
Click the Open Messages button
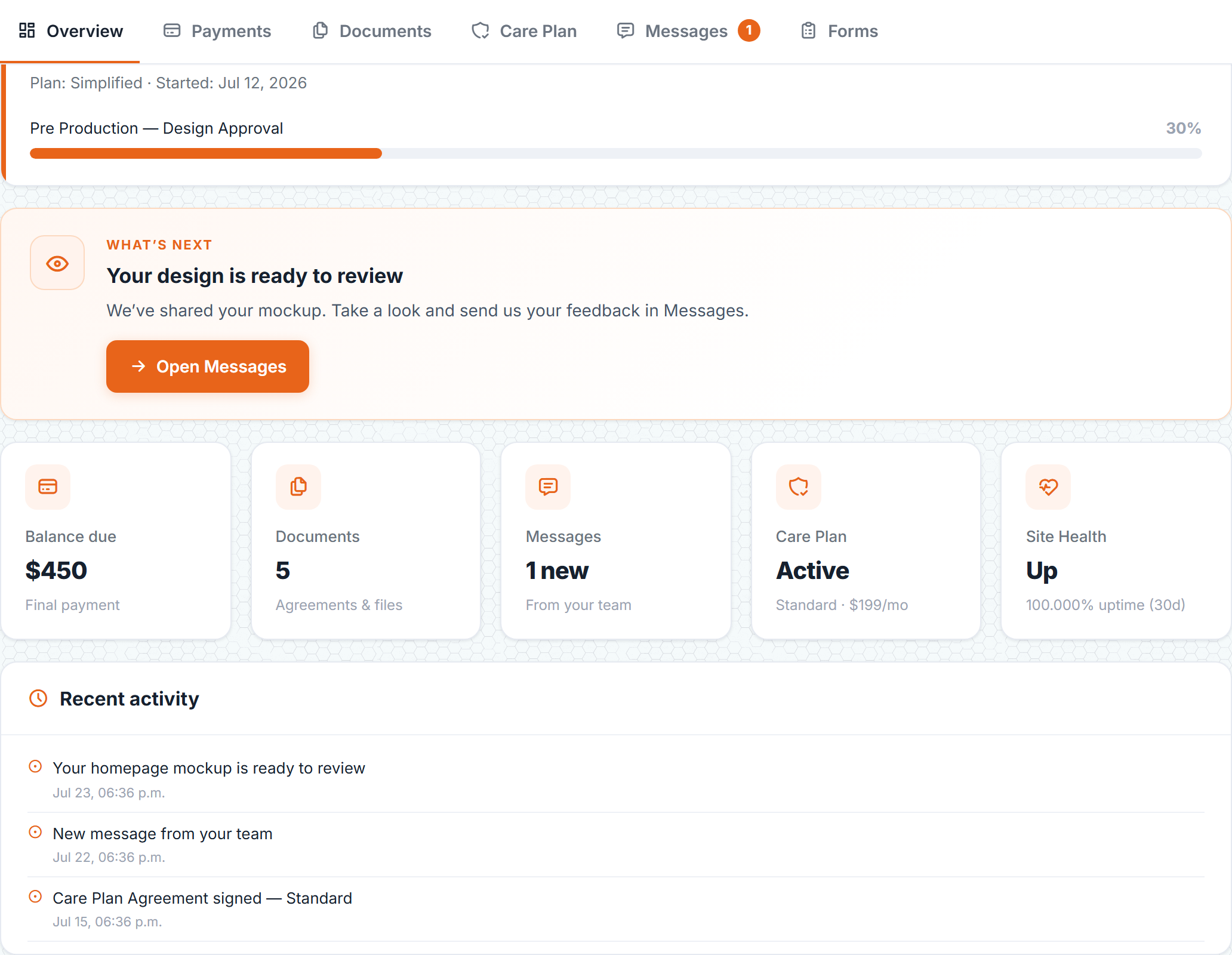point(208,366)
